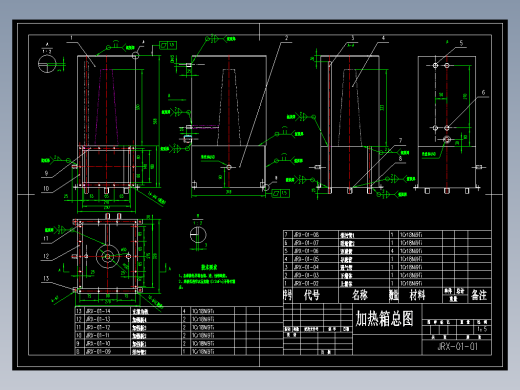Image resolution: width=520 pixels, height=390 pixels.
Task: Click the 名称 column header
Action: click(x=360, y=295)
